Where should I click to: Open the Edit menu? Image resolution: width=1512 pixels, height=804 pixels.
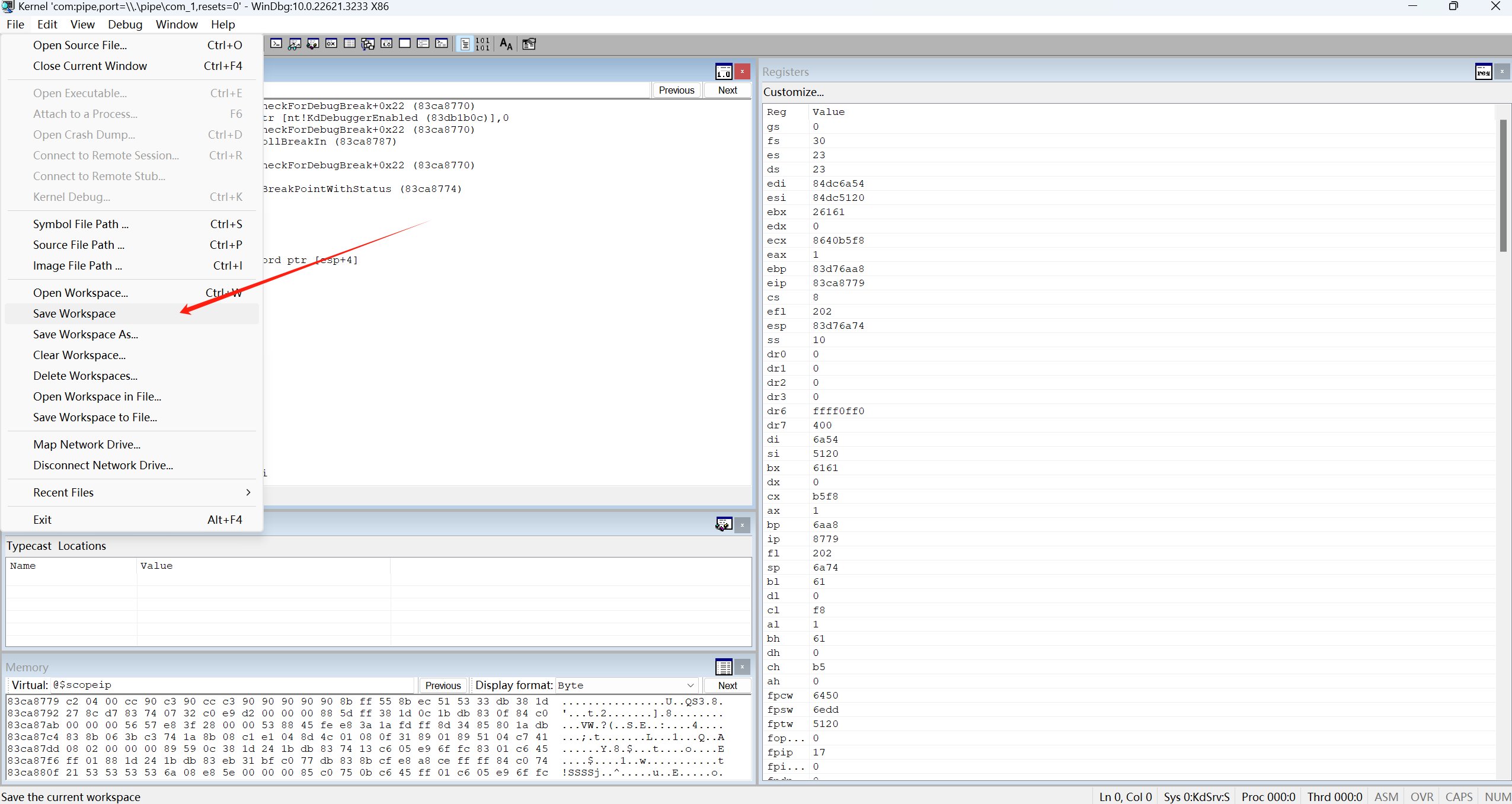point(47,24)
